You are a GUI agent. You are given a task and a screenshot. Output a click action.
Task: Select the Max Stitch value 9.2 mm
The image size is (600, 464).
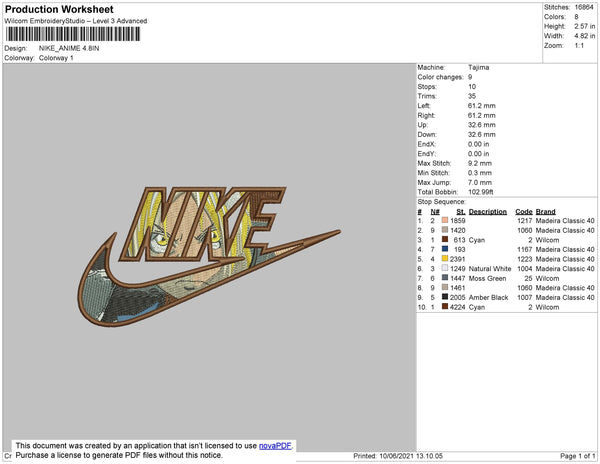pyautogui.click(x=479, y=163)
